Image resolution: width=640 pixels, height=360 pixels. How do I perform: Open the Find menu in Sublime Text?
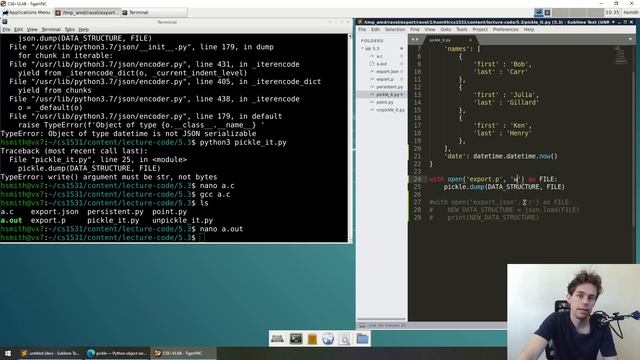click(x=415, y=29)
